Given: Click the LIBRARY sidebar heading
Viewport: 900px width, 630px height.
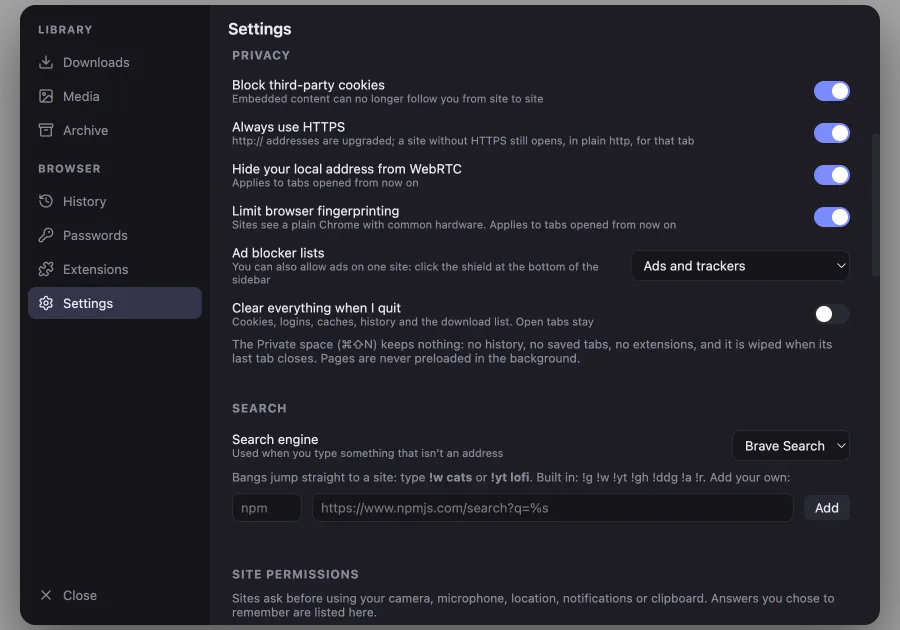Looking at the screenshot, I should pos(65,30).
